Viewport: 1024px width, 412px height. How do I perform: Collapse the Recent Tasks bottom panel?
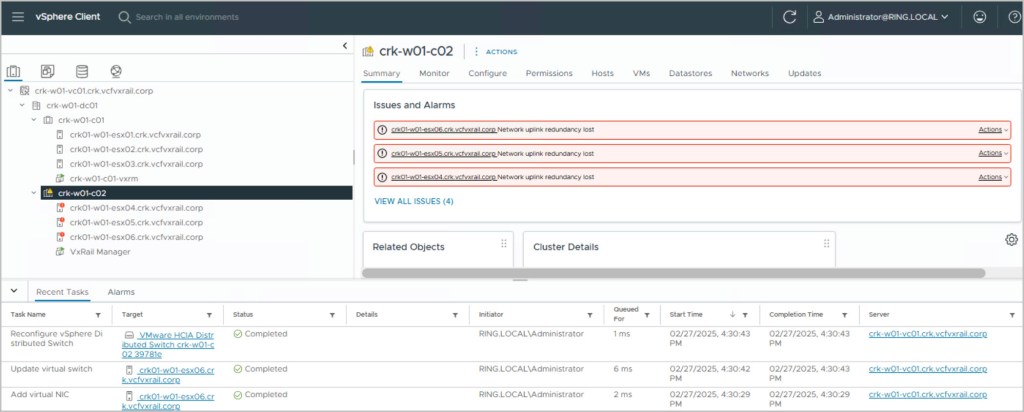click(x=14, y=291)
